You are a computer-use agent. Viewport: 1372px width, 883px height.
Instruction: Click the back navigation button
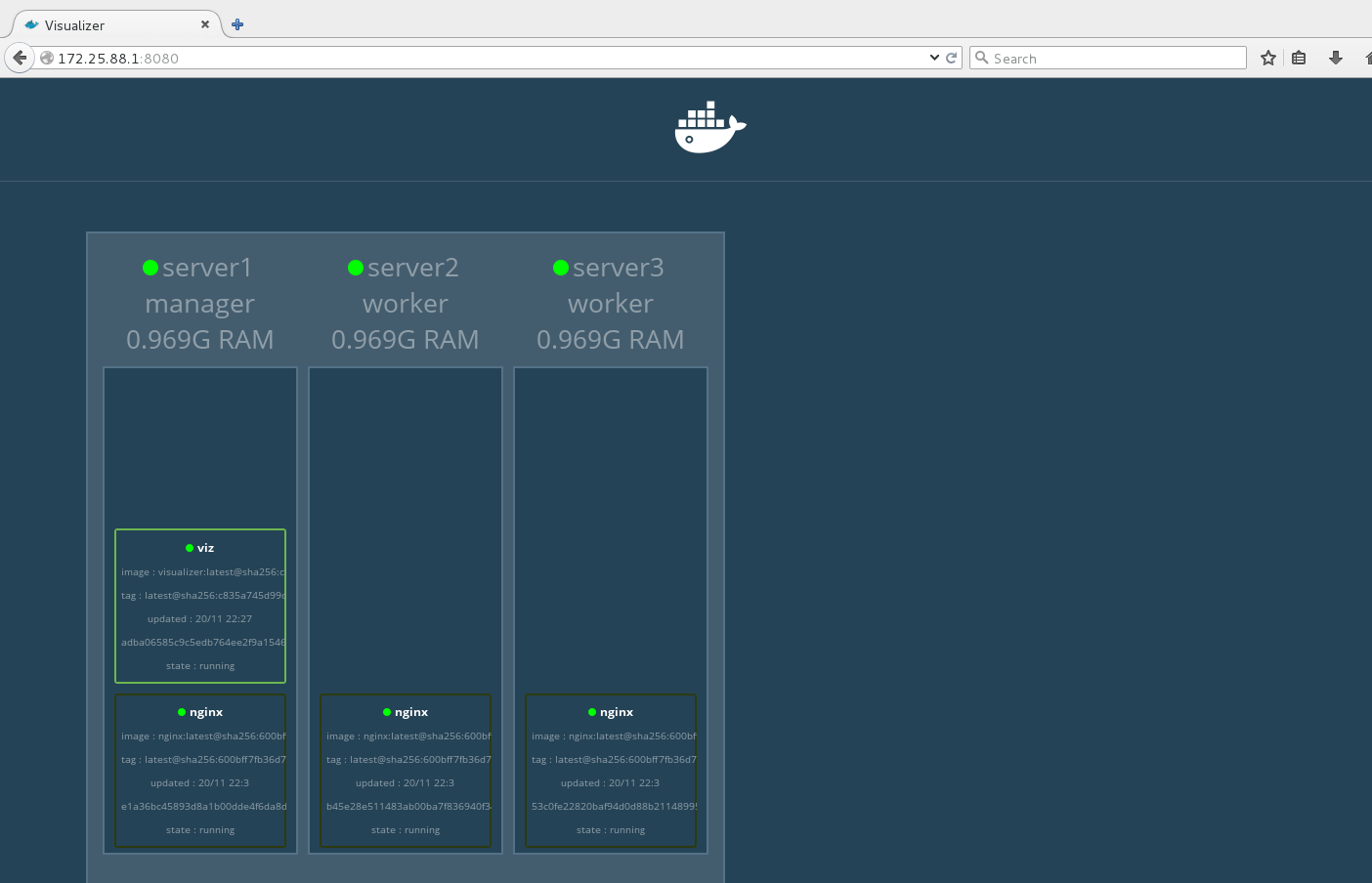pos(19,58)
